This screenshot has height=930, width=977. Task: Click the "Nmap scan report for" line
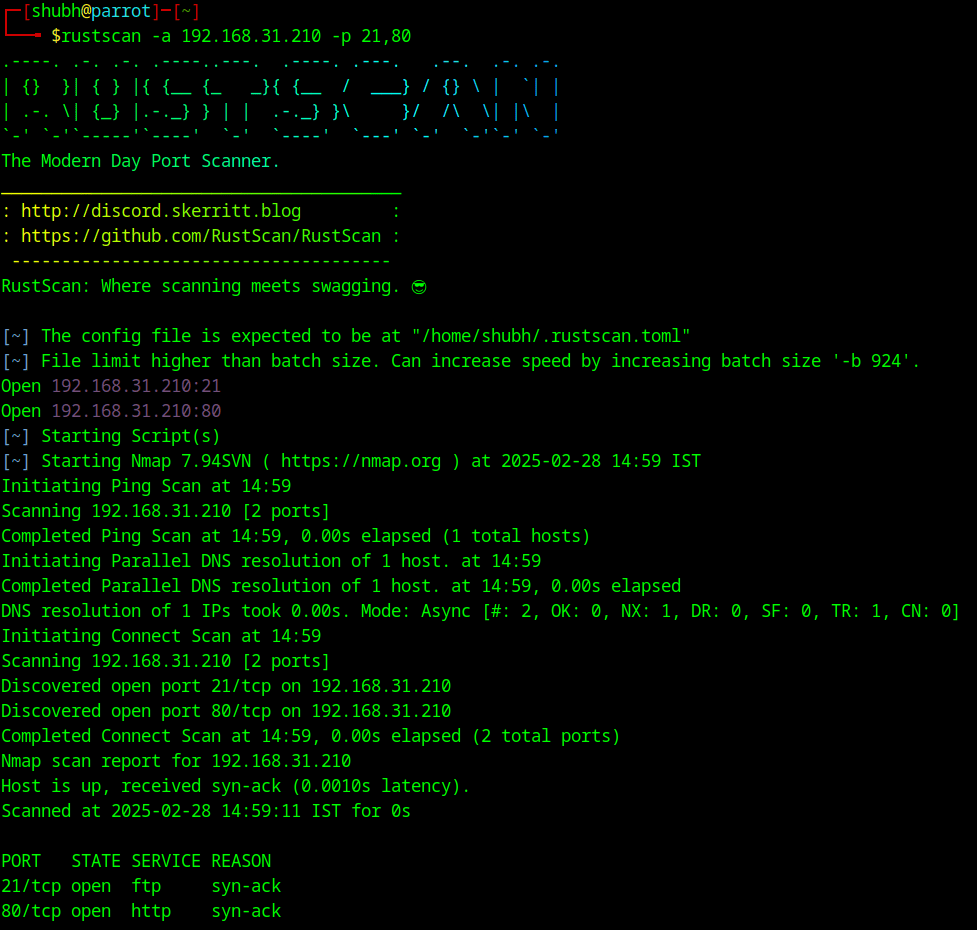click(x=176, y=761)
